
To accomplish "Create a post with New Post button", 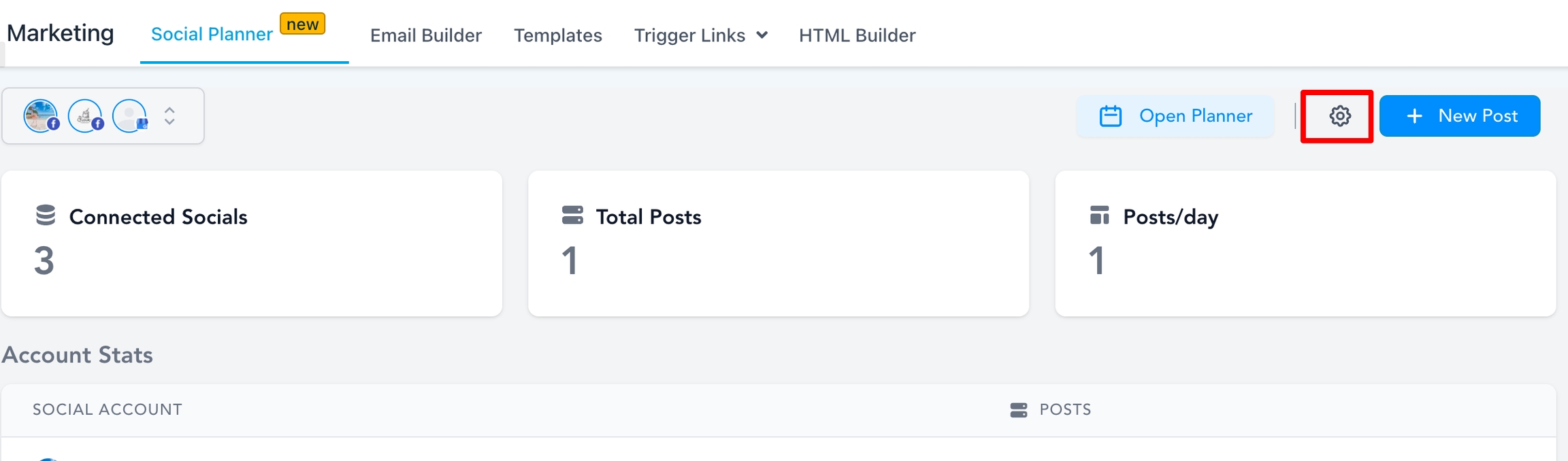I will [1460, 116].
